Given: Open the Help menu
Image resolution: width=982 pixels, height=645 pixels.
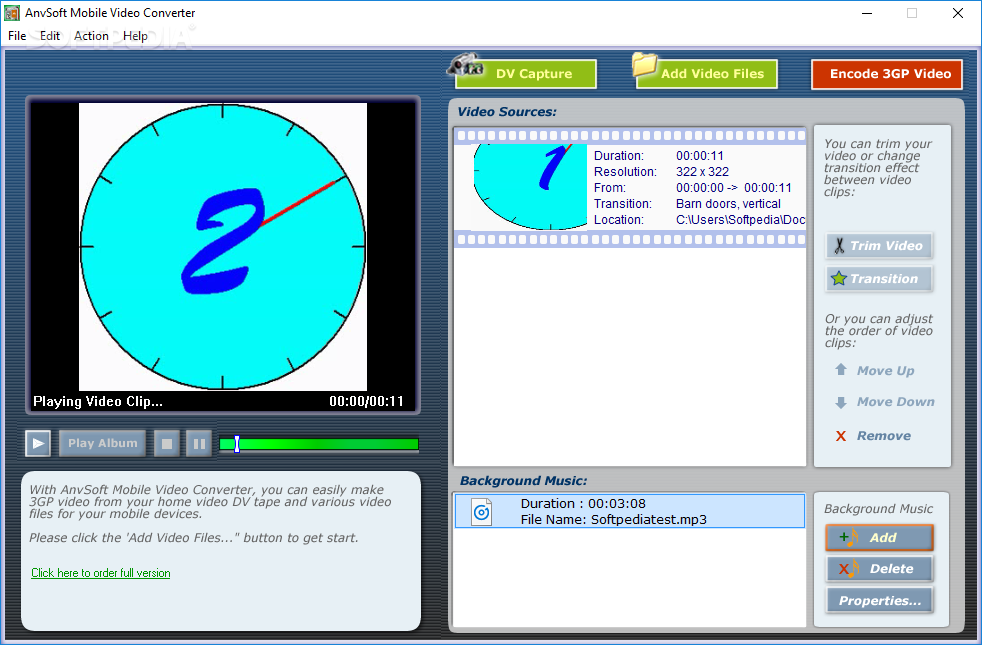Looking at the screenshot, I should [x=135, y=36].
